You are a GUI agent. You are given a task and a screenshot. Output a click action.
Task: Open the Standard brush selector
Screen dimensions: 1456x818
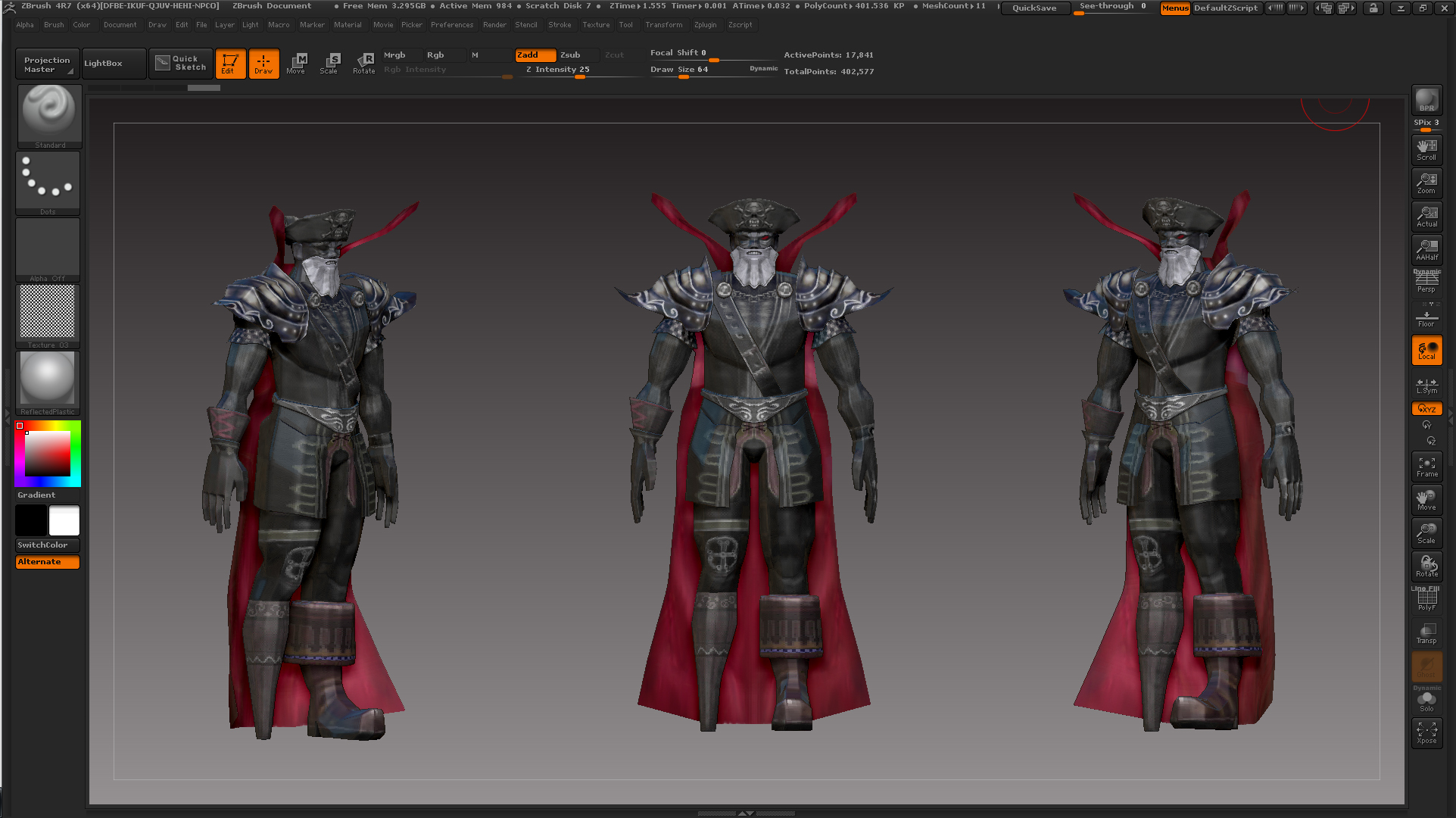click(x=49, y=116)
